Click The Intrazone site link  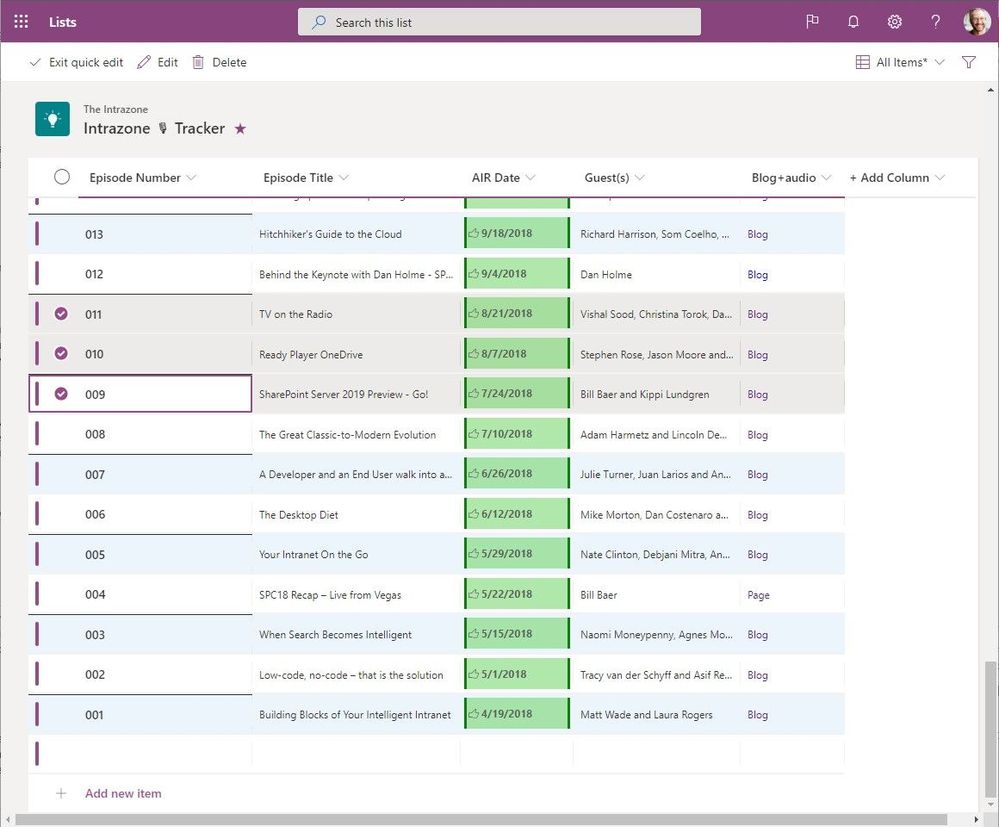point(115,109)
